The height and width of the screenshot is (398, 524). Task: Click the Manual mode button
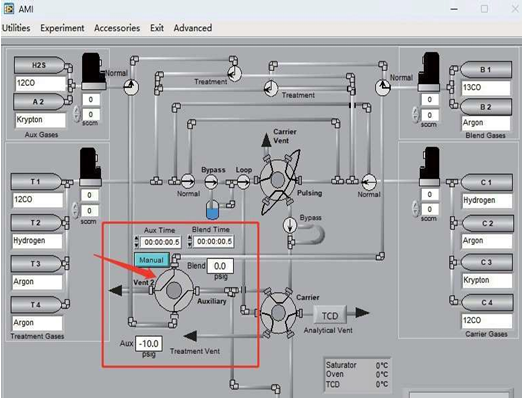[151, 260]
